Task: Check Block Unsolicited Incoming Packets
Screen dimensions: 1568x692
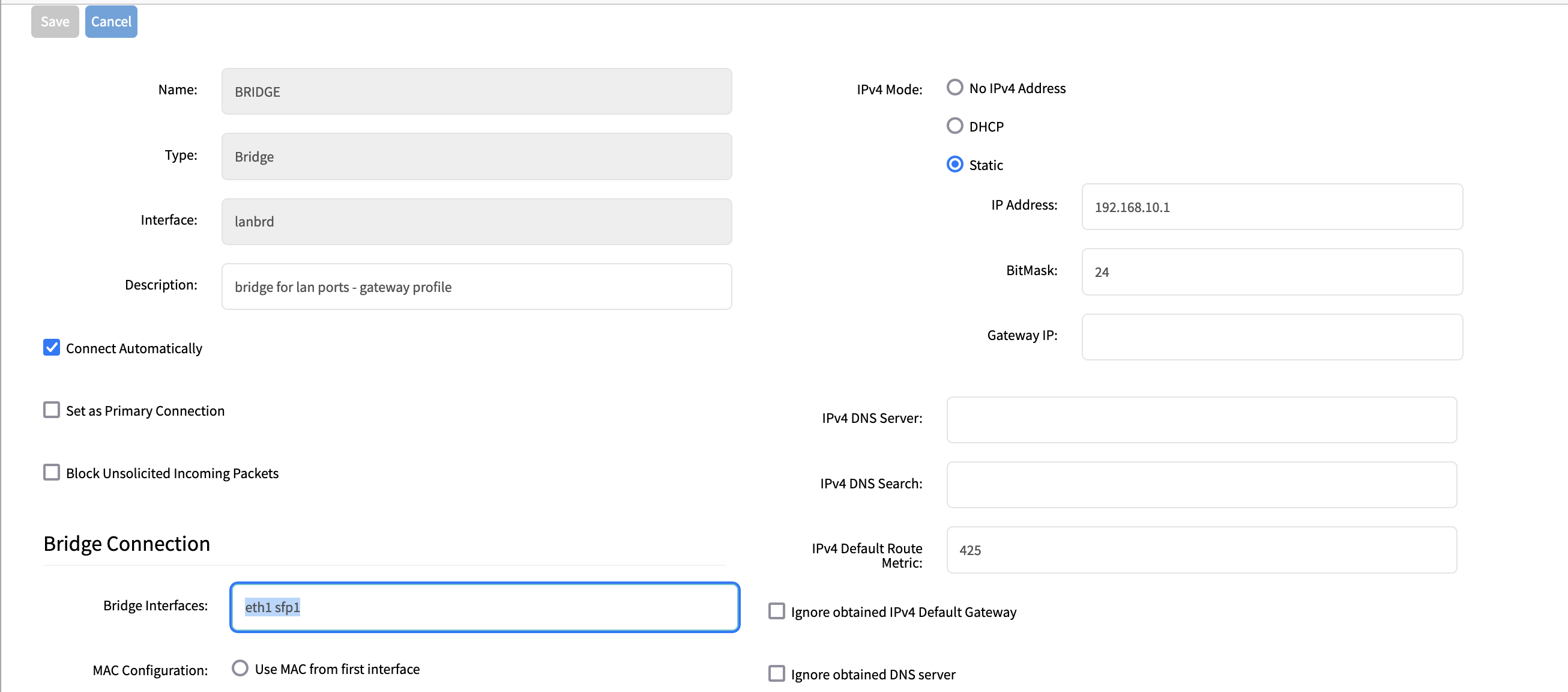Action: click(52, 473)
